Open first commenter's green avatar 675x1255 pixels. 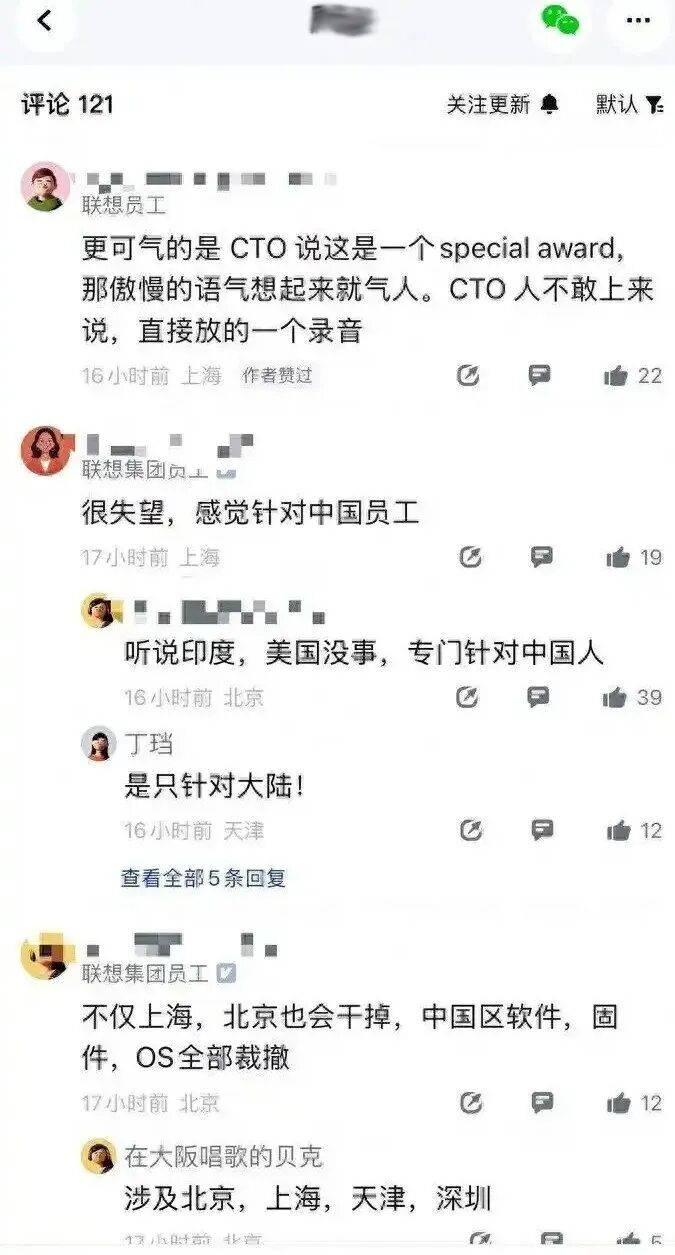pos(46,186)
